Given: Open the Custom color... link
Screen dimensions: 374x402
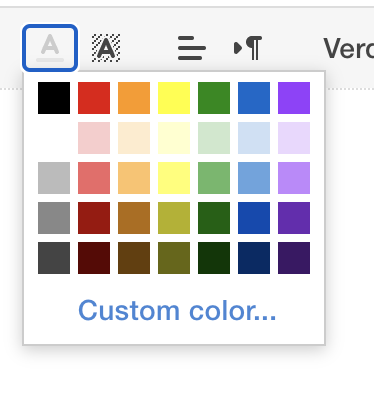Looking at the screenshot, I should (177, 310).
